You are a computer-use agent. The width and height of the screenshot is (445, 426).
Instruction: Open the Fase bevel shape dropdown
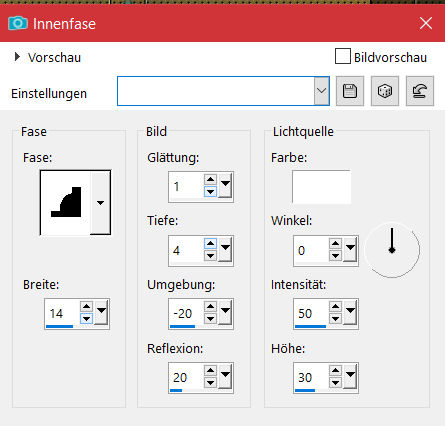[x=100, y=202]
